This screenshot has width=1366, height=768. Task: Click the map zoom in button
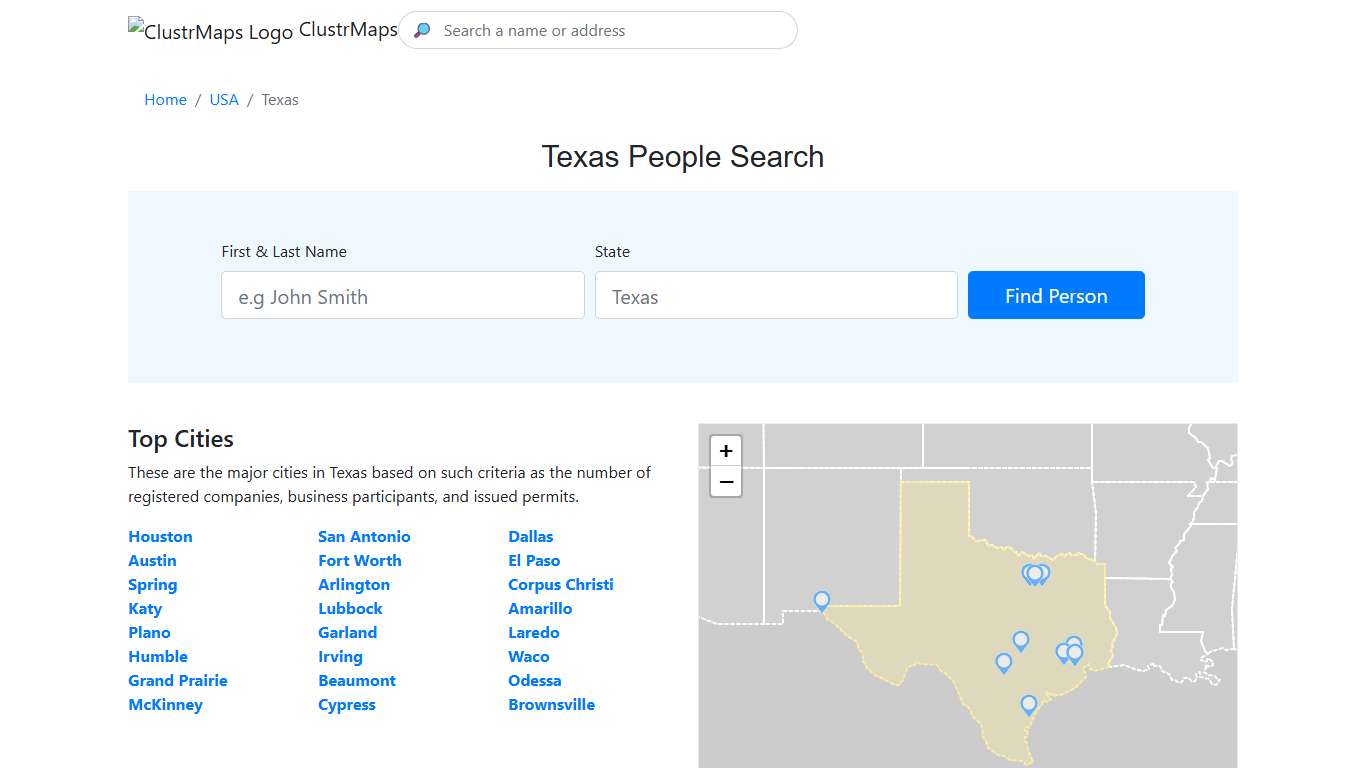[725, 450]
